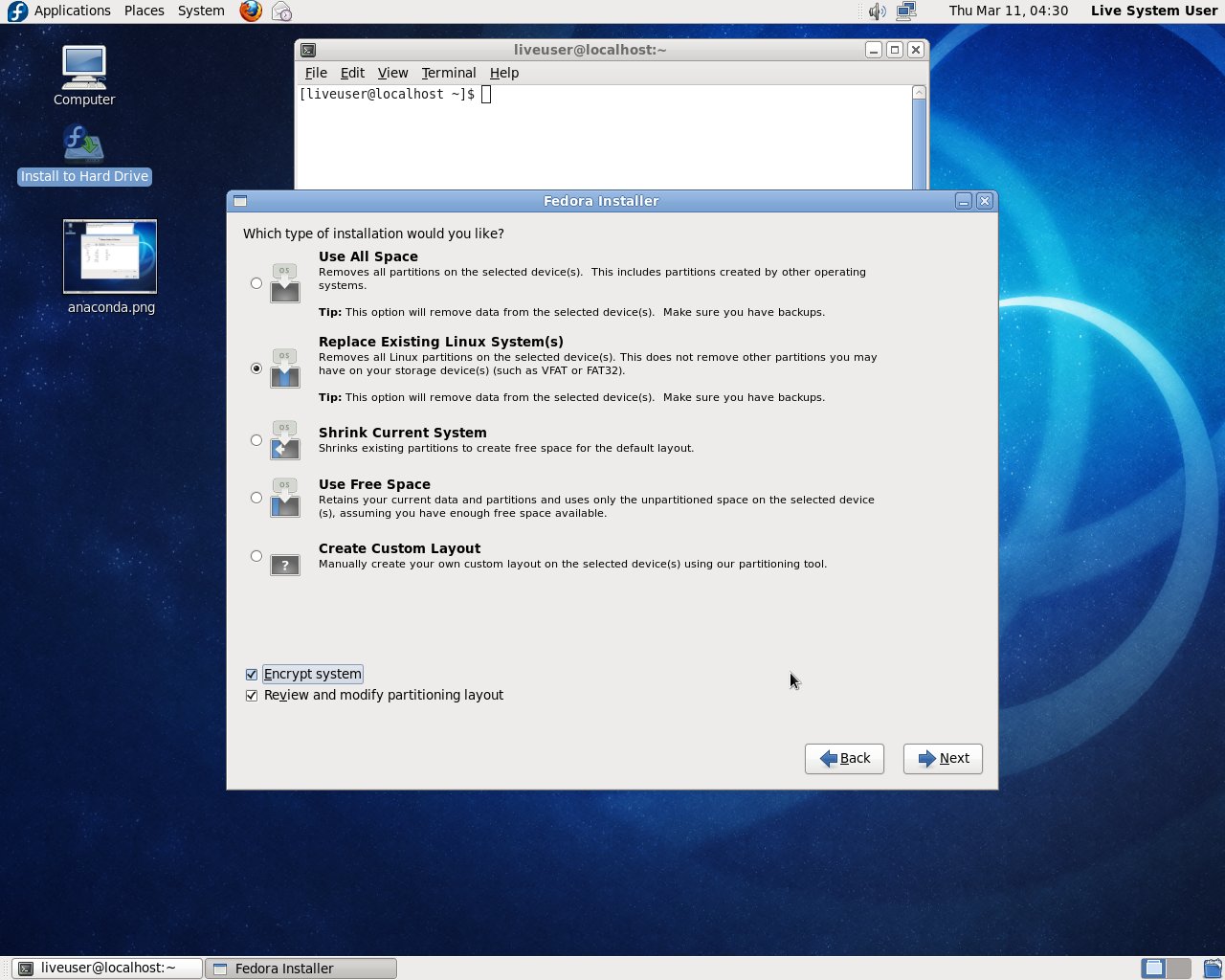Open the terminal's Edit menu
Screen dimensions: 1225x980
(352, 73)
